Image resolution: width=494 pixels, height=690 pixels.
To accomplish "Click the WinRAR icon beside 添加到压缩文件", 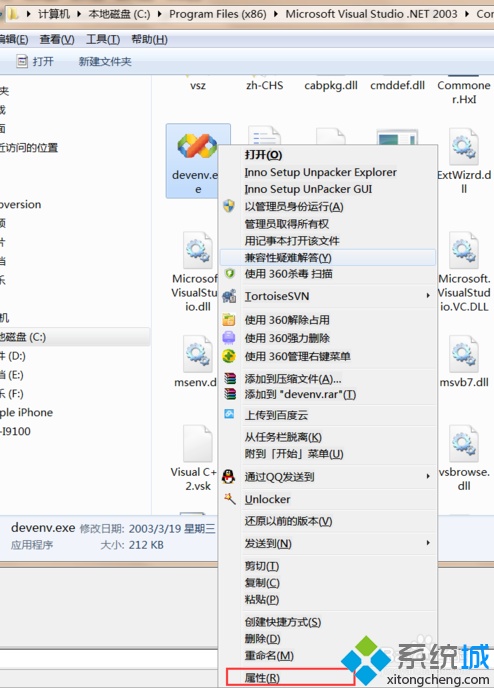I will 230,378.
